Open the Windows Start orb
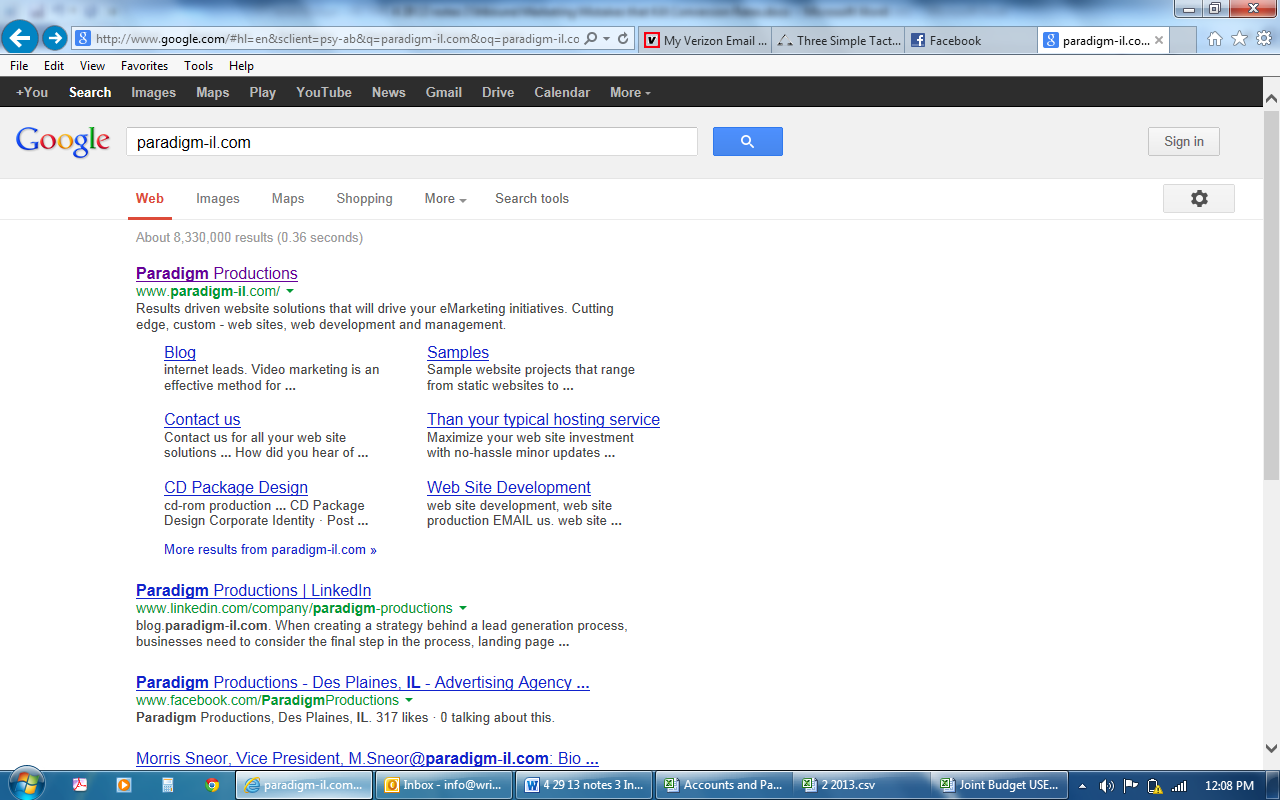Image resolution: width=1280 pixels, height=800 pixels. 26,784
